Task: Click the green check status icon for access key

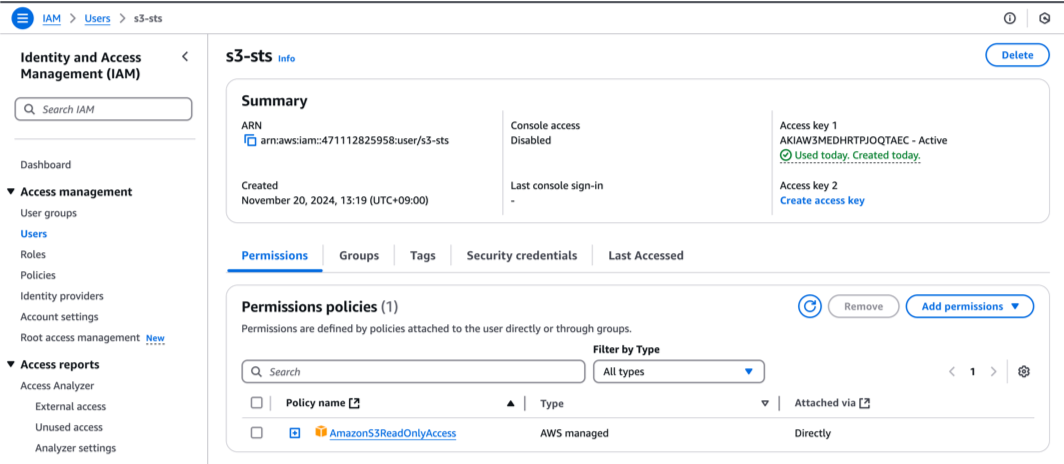Action: tap(786, 155)
